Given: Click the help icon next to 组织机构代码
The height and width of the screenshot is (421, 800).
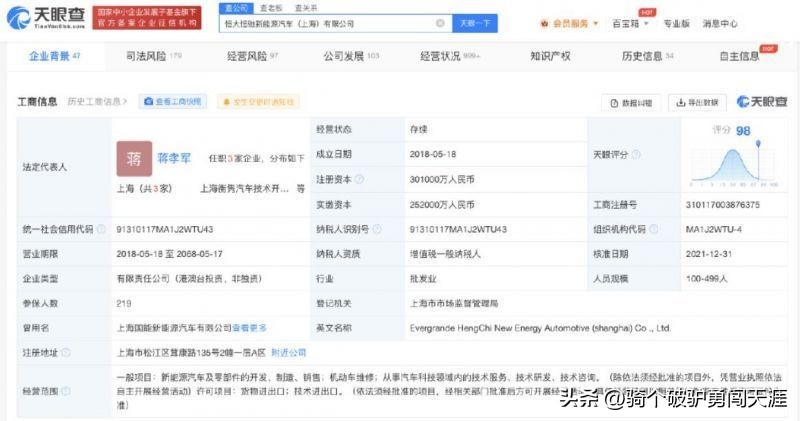Looking at the screenshot, I should (x=653, y=229).
